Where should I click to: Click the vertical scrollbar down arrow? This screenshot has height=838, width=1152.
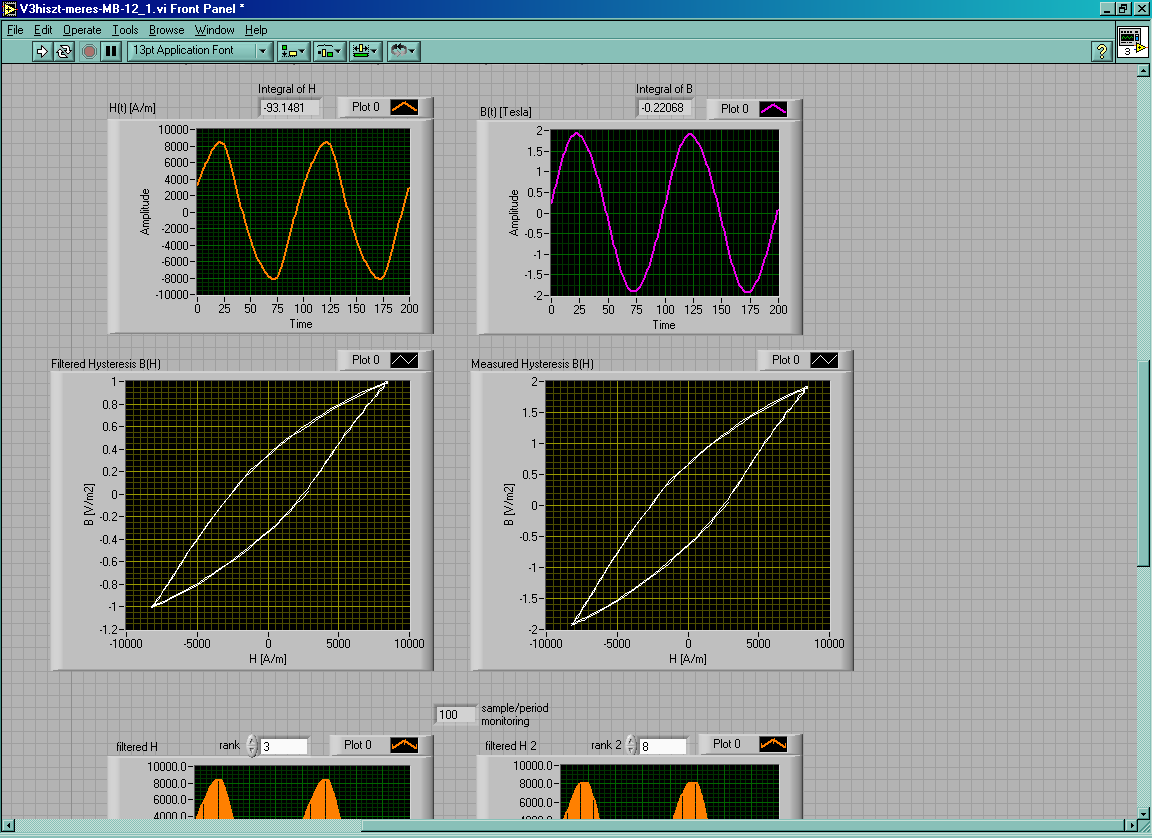(x=1142, y=813)
